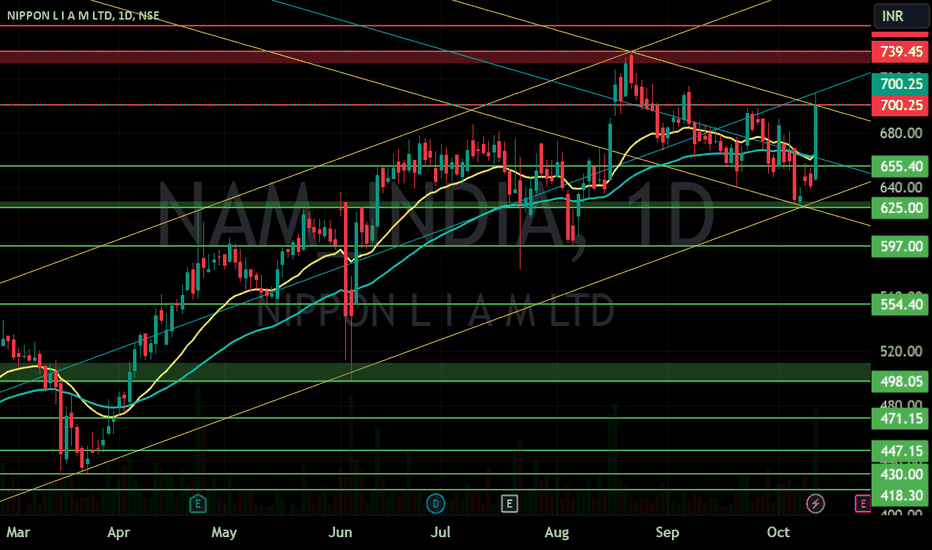Open the red E marker past October
Image resolution: width=932 pixels, height=550 pixels.
pos(862,504)
